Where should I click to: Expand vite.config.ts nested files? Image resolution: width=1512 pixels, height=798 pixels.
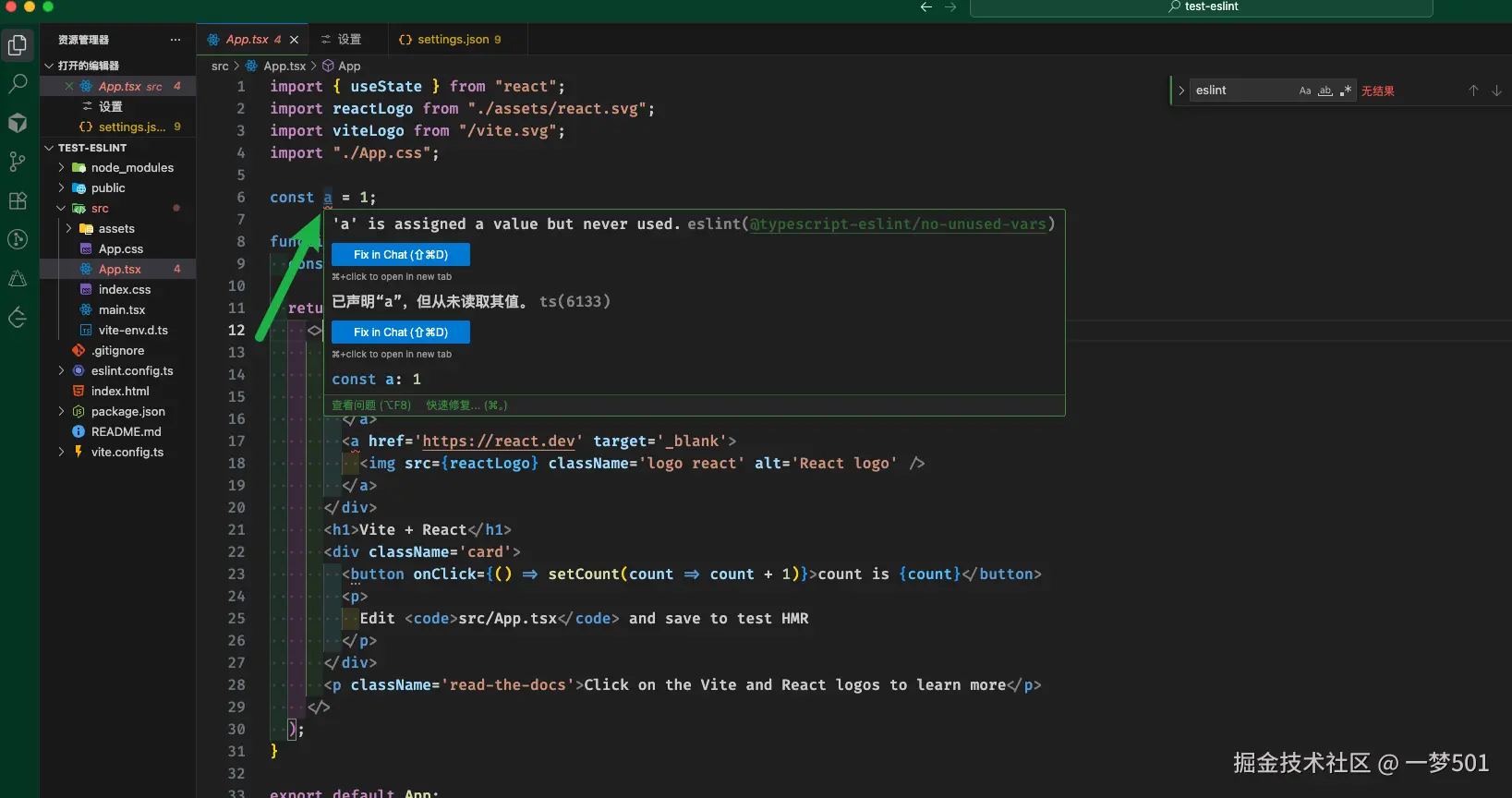pyautogui.click(x=61, y=452)
